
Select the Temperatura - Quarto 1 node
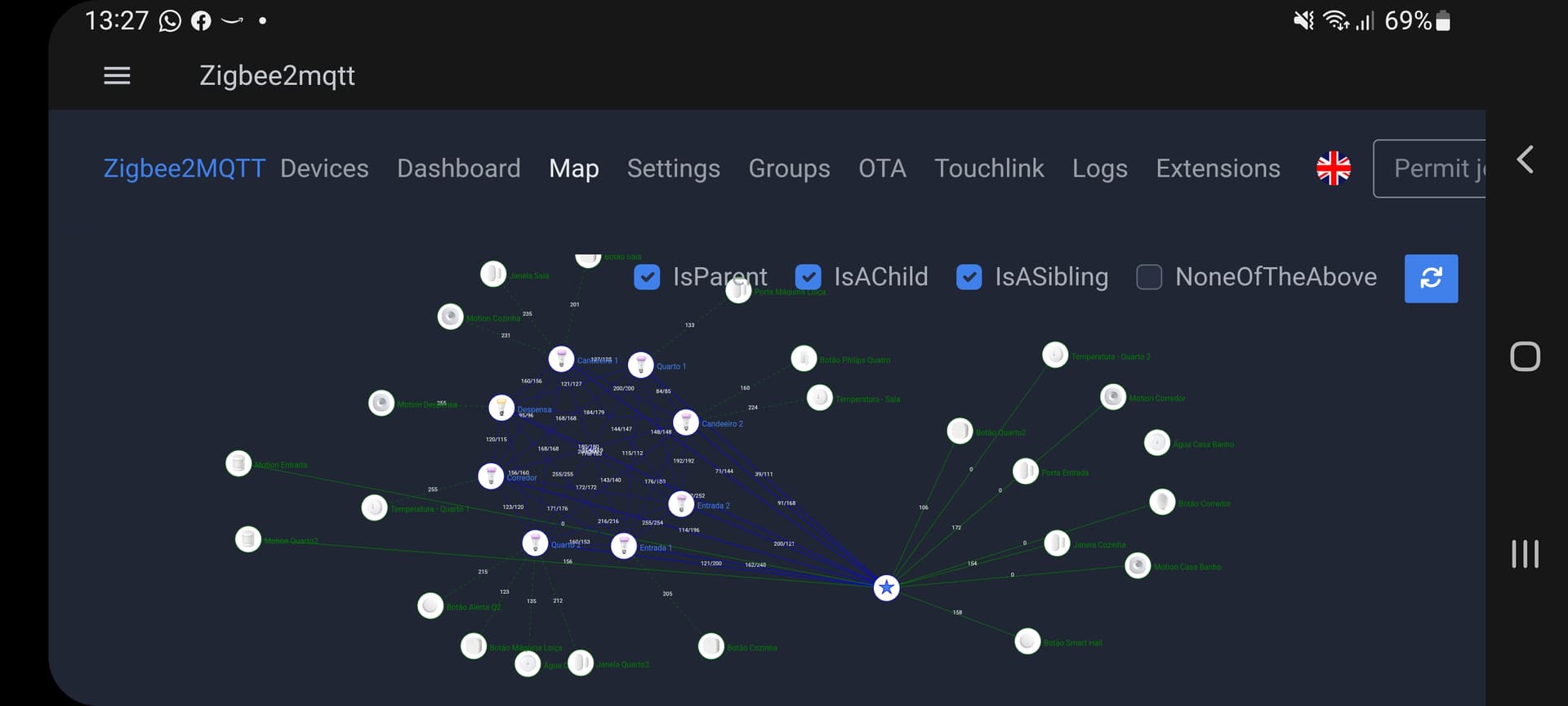[x=374, y=507]
